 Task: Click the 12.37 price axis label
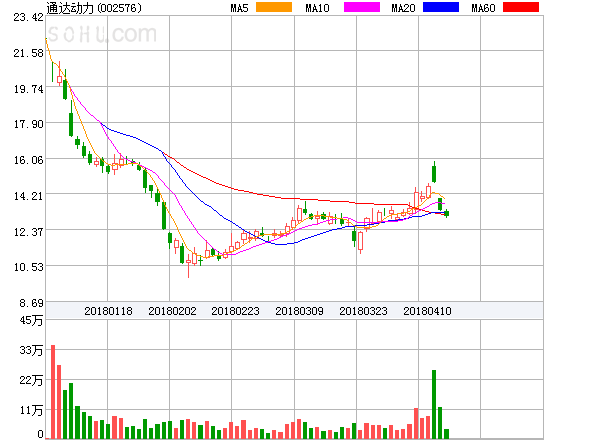click(x=28, y=232)
